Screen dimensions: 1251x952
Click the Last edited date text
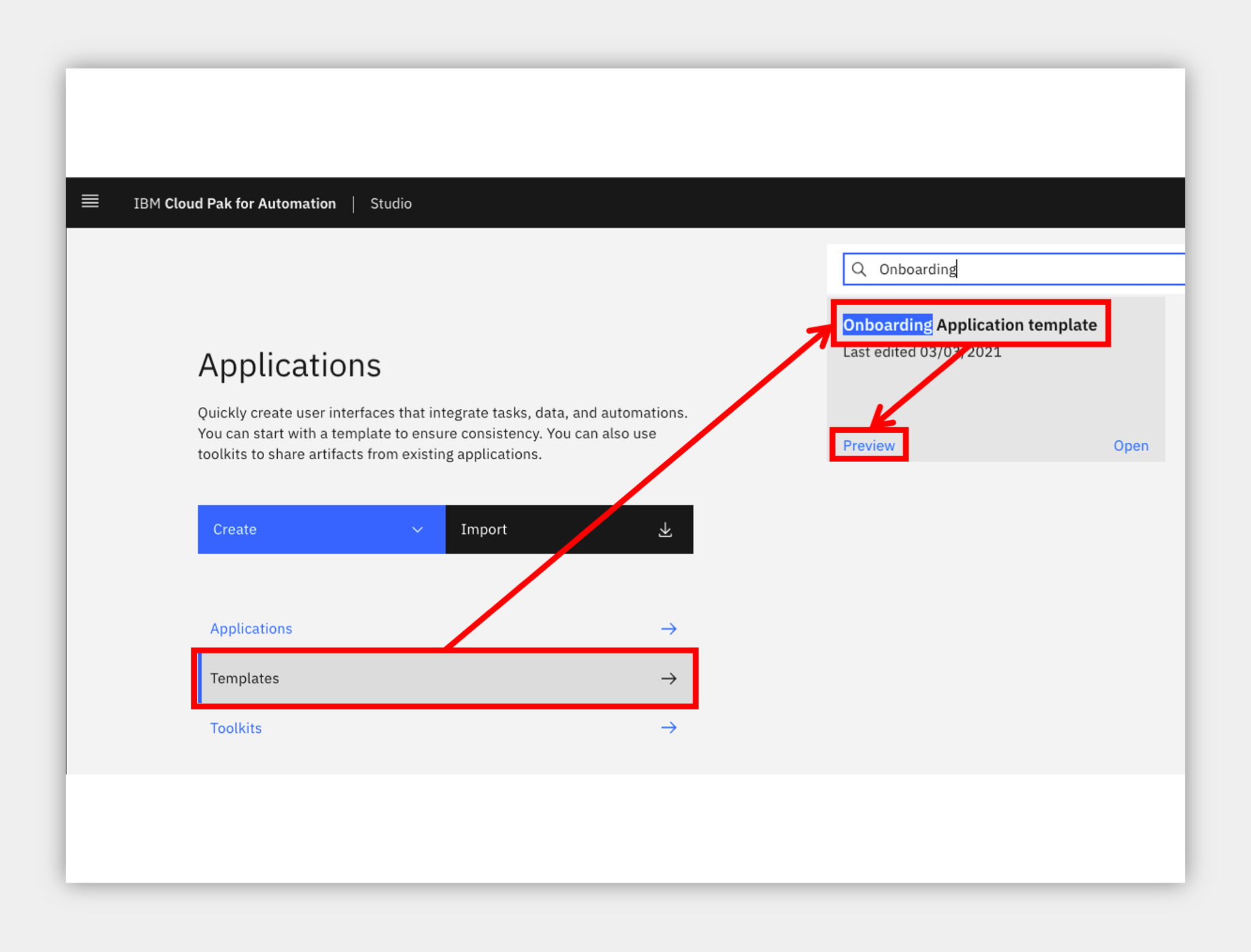(x=922, y=353)
